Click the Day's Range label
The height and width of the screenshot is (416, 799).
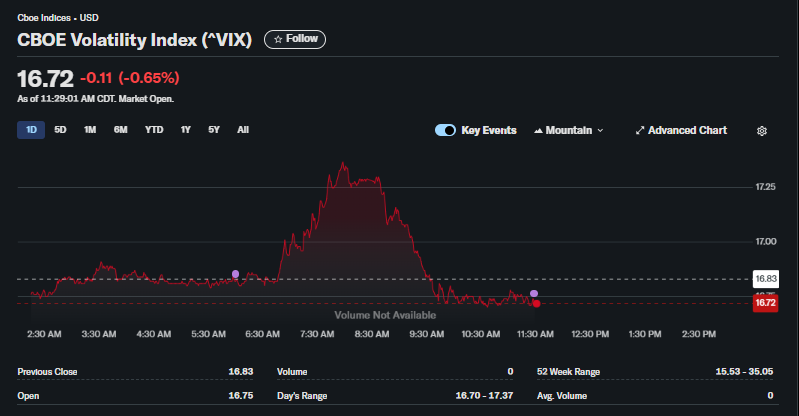(302, 396)
